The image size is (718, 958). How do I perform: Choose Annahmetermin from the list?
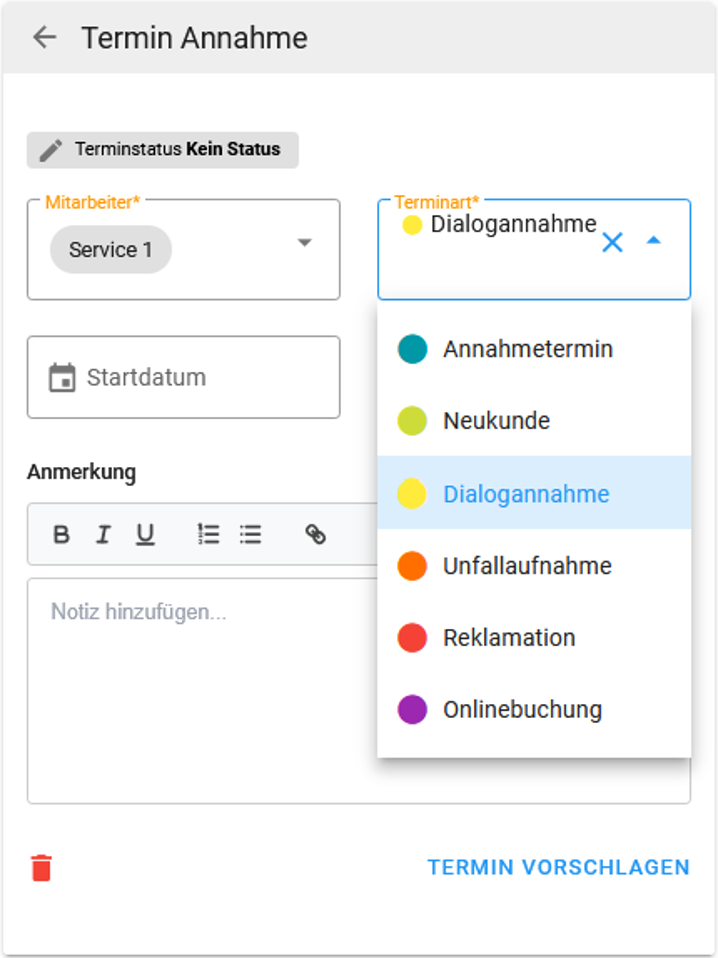click(534, 349)
